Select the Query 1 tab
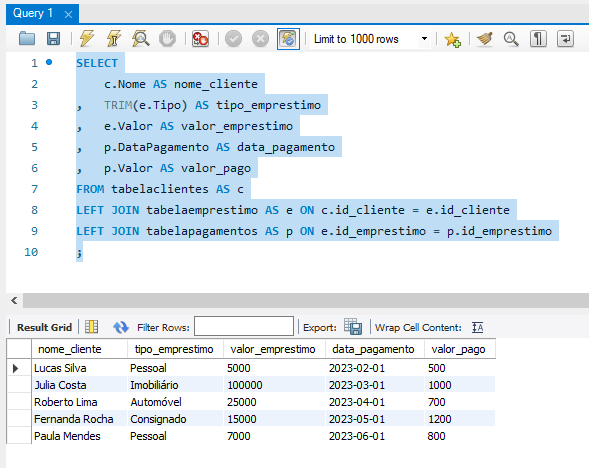This screenshot has height=468, width=589. (33, 14)
